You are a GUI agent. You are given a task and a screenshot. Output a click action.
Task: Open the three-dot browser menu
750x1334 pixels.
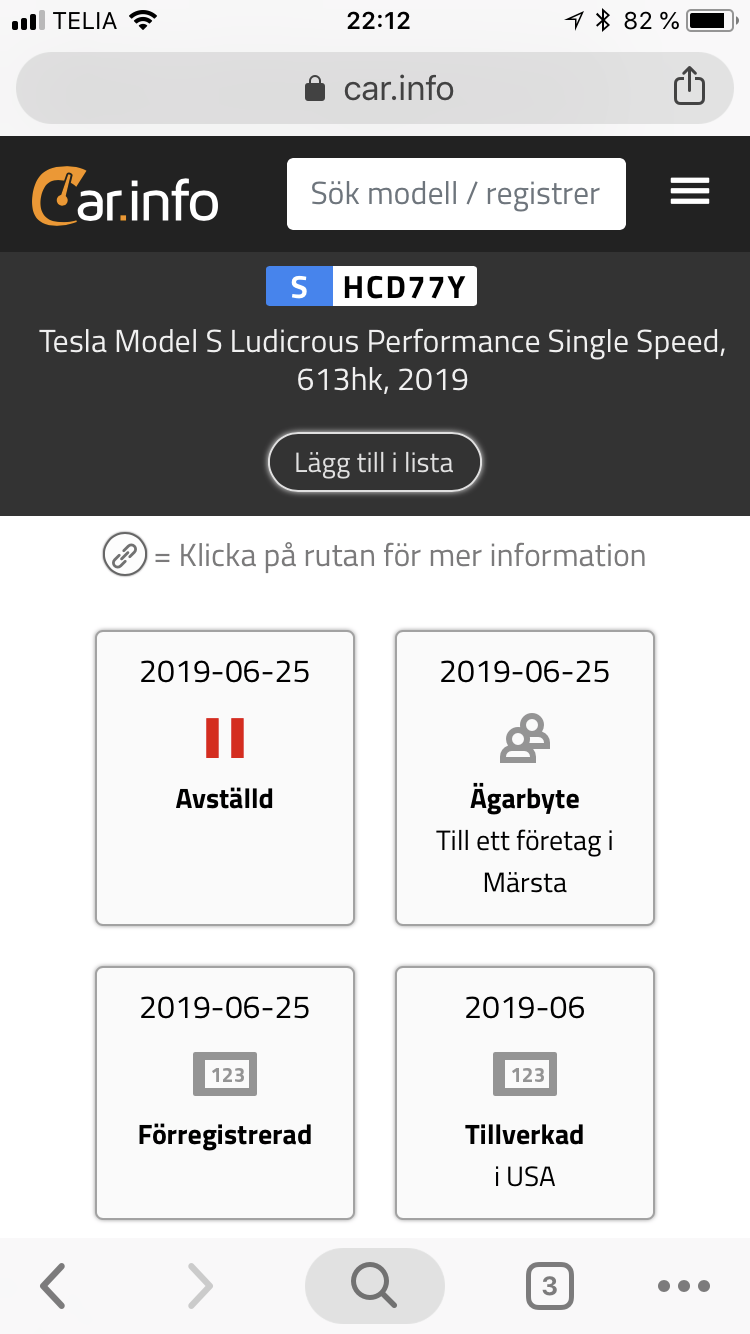684,1286
